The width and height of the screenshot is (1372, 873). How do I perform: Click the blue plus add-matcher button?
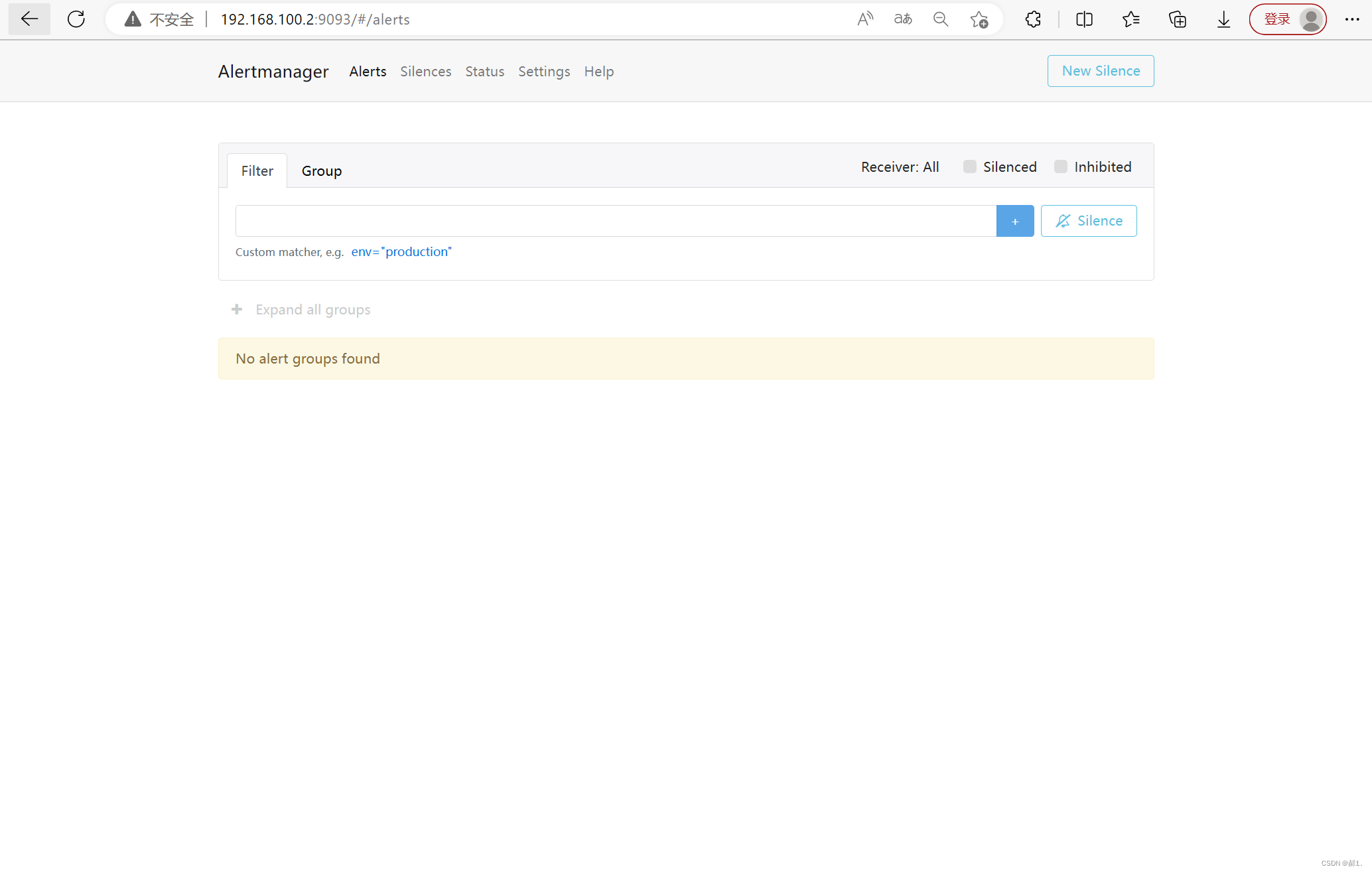pyautogui.click(x=1014, y=221)
